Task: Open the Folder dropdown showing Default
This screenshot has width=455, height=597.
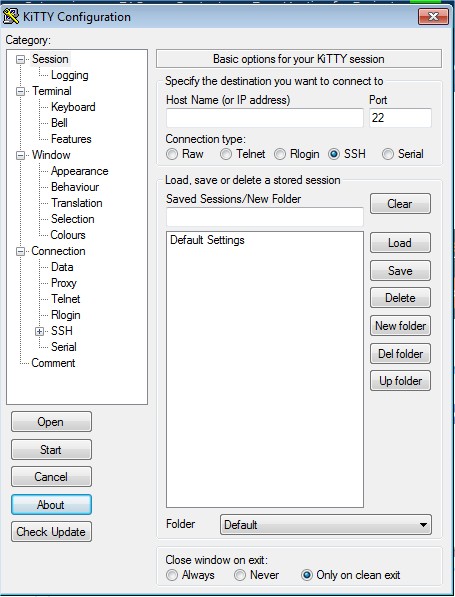Action: (x=326, y=525)
